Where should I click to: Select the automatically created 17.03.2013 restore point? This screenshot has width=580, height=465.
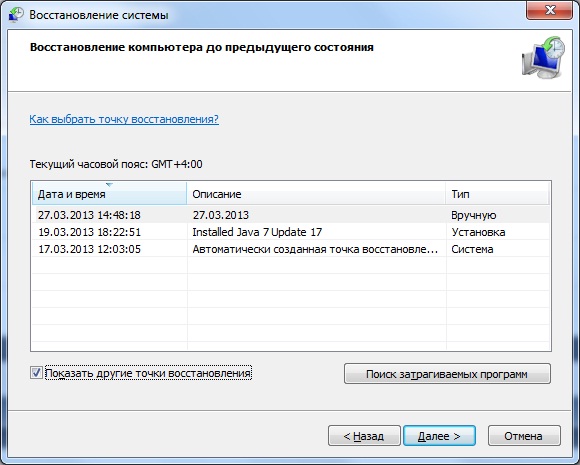291,249
